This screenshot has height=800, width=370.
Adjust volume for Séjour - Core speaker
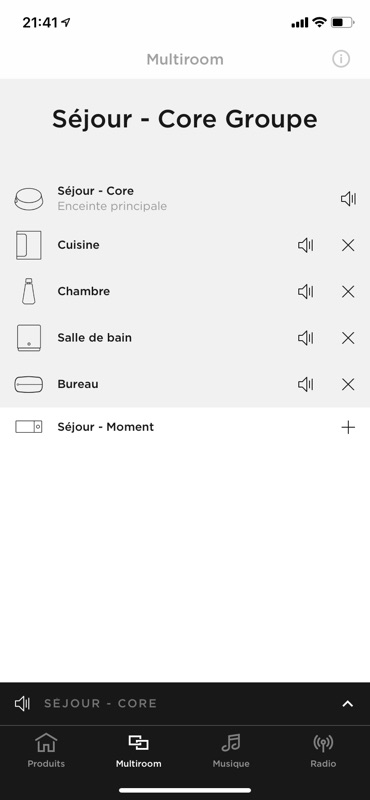[348, 198]
